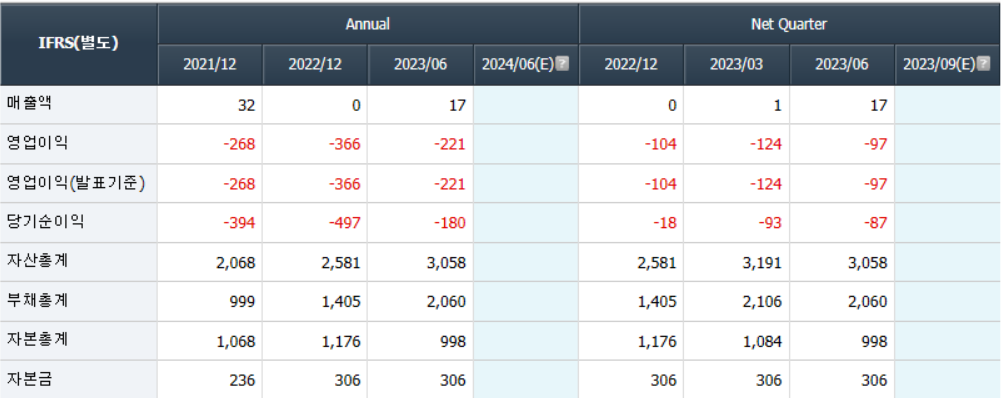Click the help icon beside 2023/09(E)
This screenshot has height=398, width=1002.
pos(984,65)
